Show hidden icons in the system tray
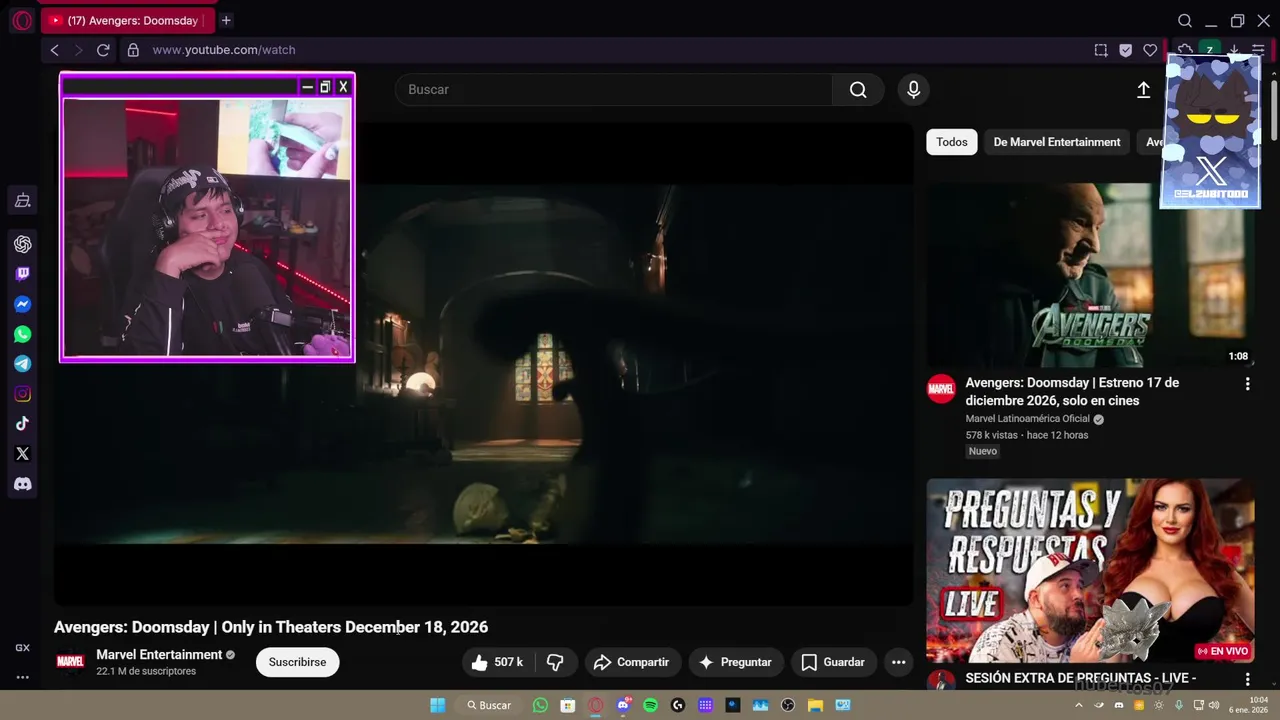 pyautogui.click(x=1078, y=706)
